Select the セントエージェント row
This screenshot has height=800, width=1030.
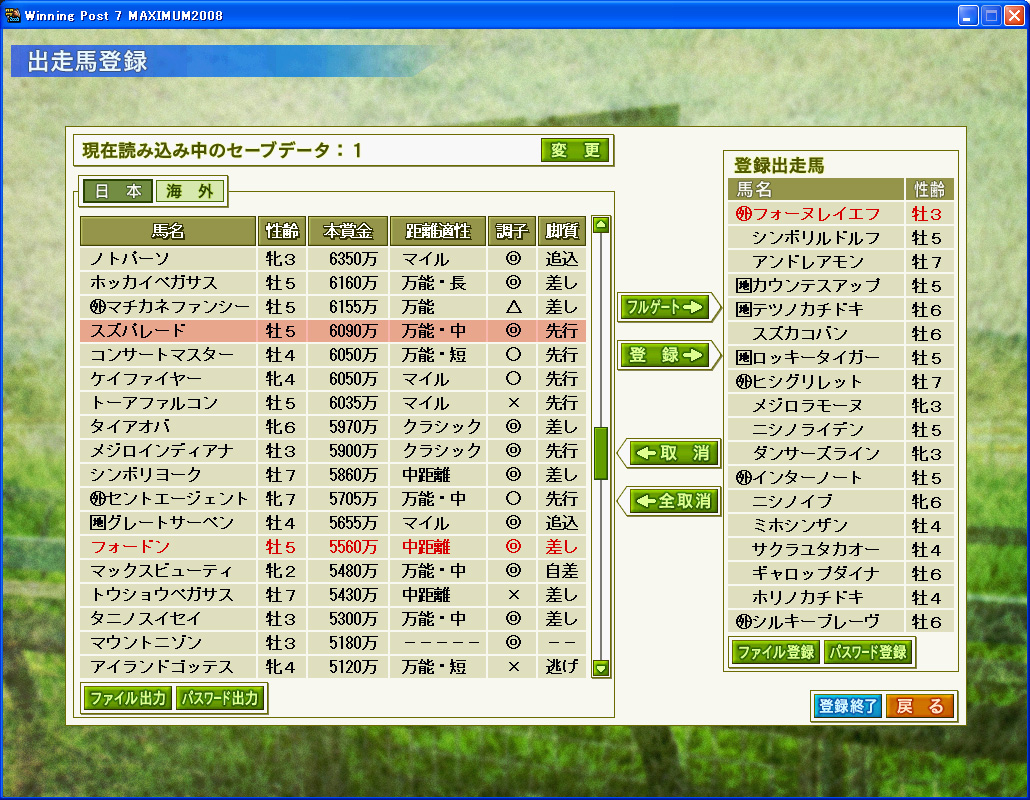[333, 499]
